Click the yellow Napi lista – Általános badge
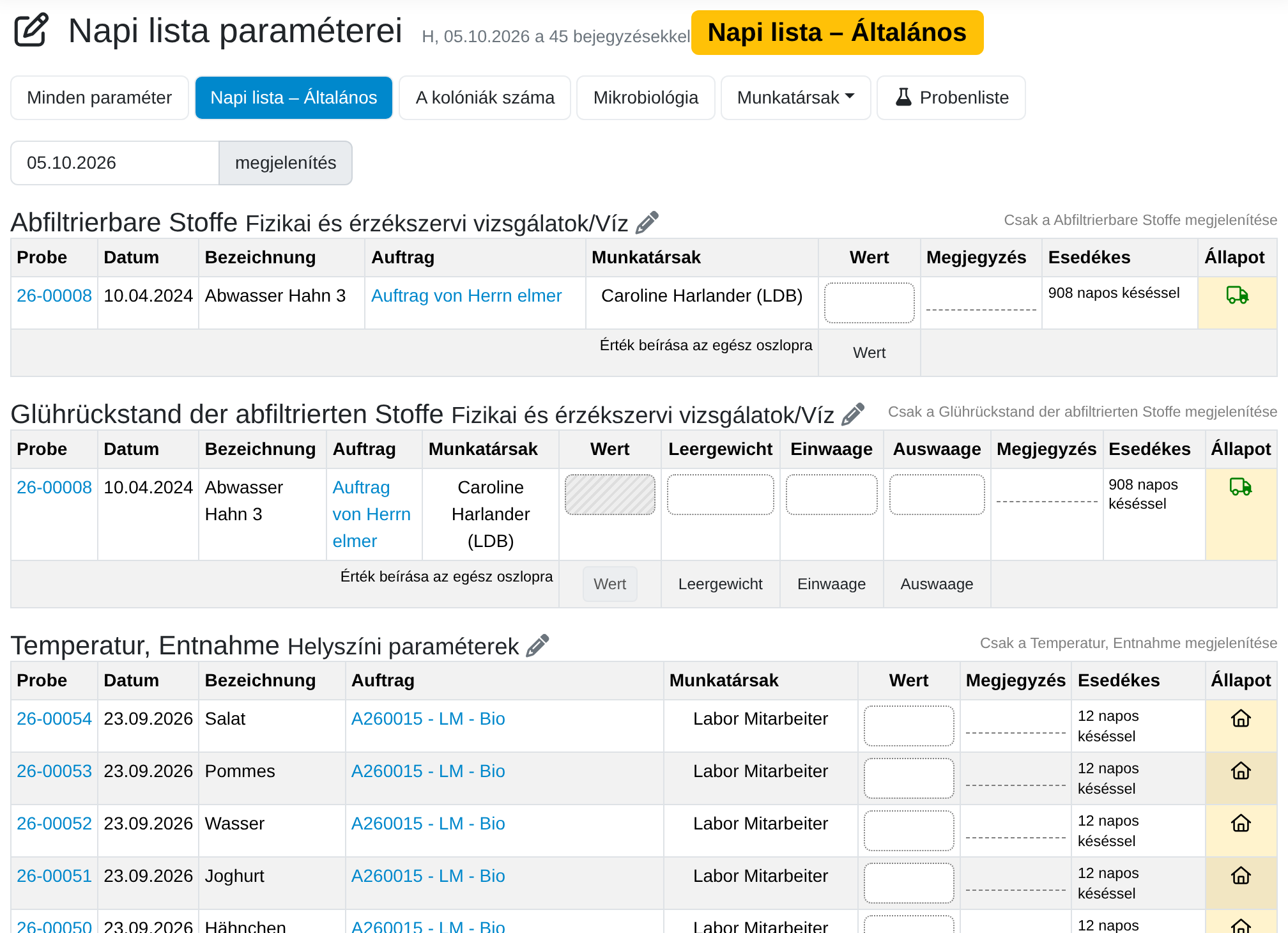The image size is (1288, 933). 837,33
